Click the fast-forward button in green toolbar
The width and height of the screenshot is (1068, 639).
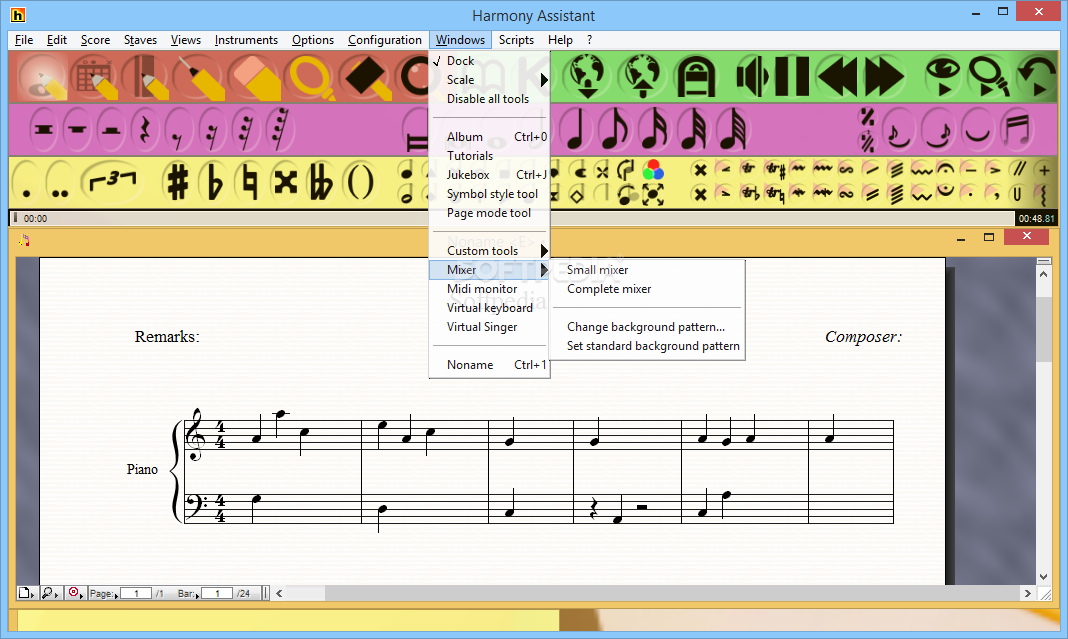pos(883,76)
